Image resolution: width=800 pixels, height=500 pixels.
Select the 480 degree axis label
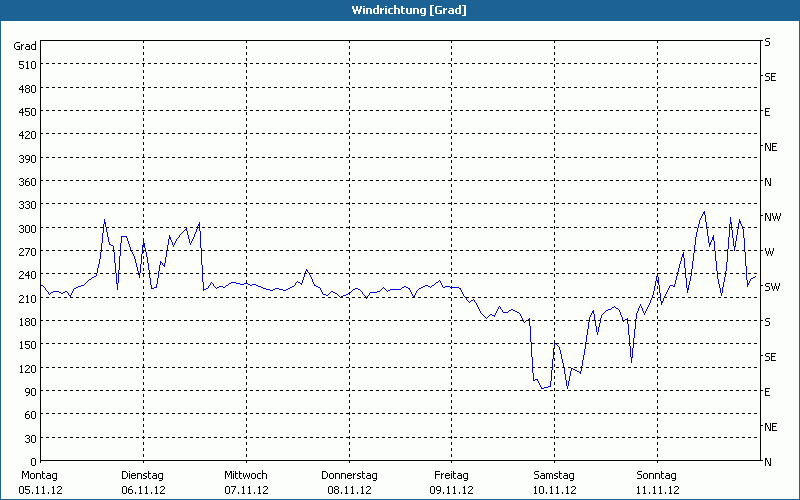[x=28, y=89]
